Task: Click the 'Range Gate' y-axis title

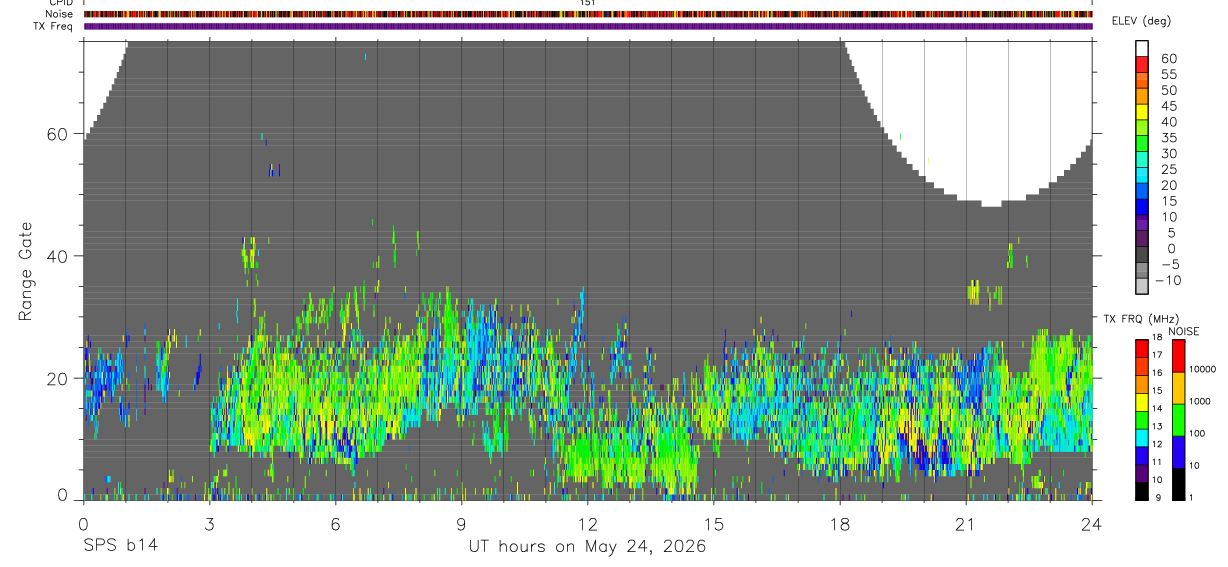Action: 25,271
